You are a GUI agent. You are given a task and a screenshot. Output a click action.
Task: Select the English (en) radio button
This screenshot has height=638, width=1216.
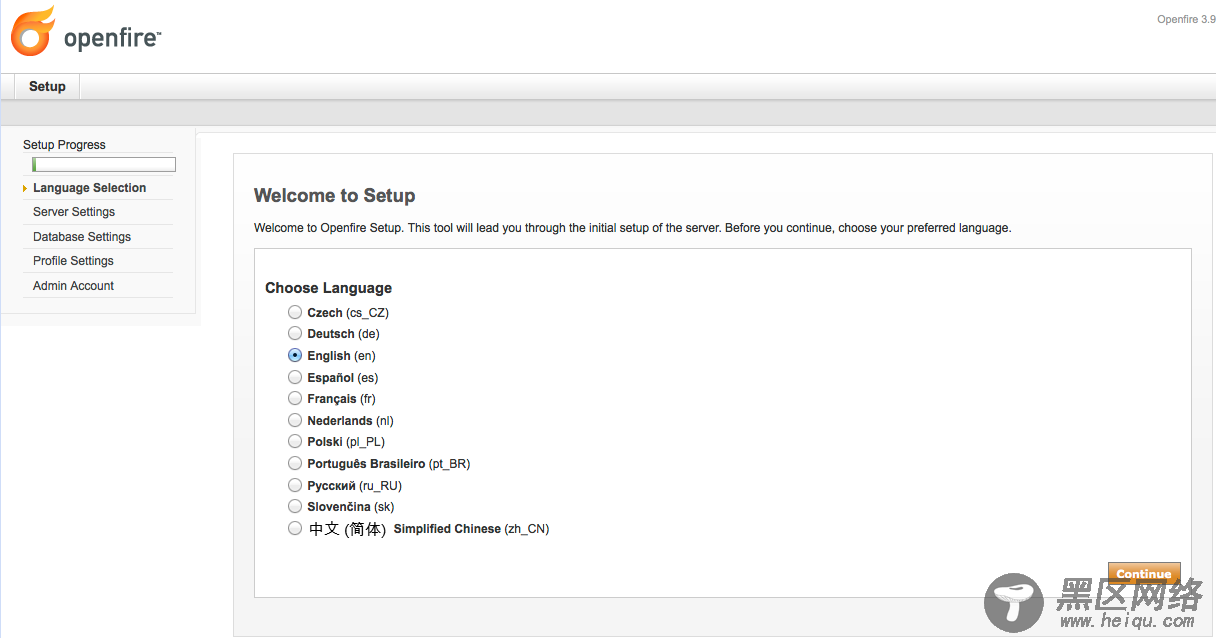point(295,355)
